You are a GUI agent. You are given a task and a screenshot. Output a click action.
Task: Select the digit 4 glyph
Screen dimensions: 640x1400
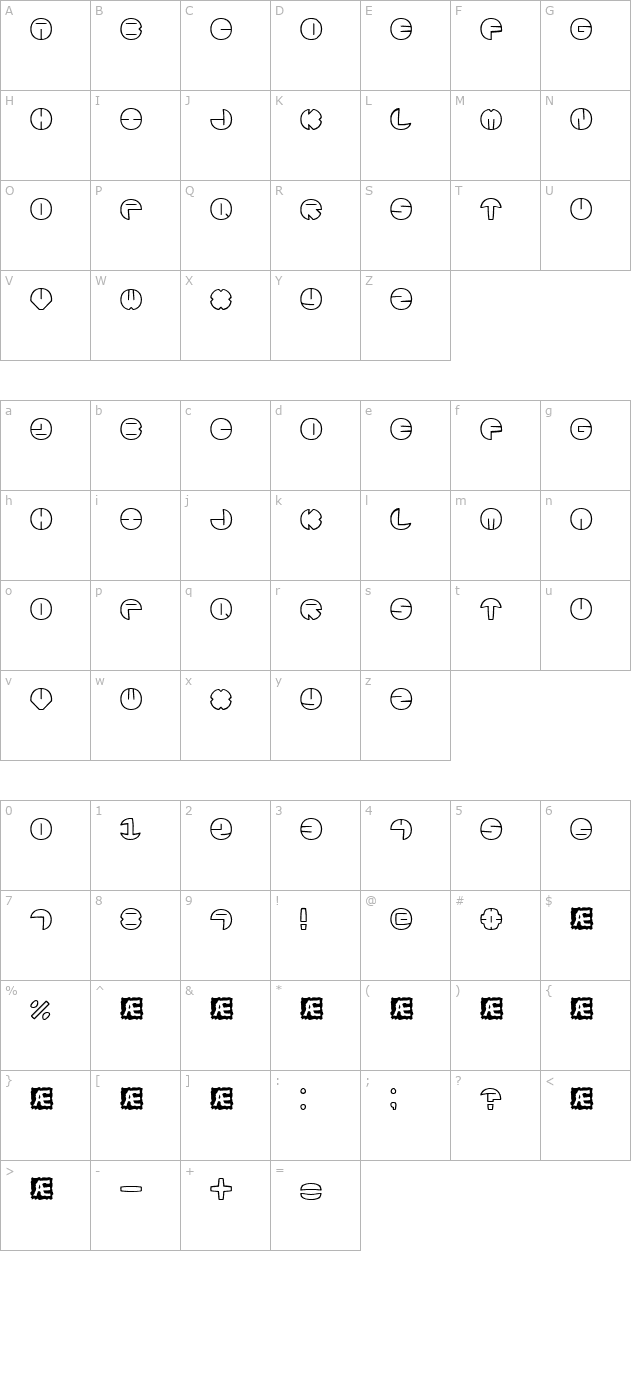(x=400, y=829)
